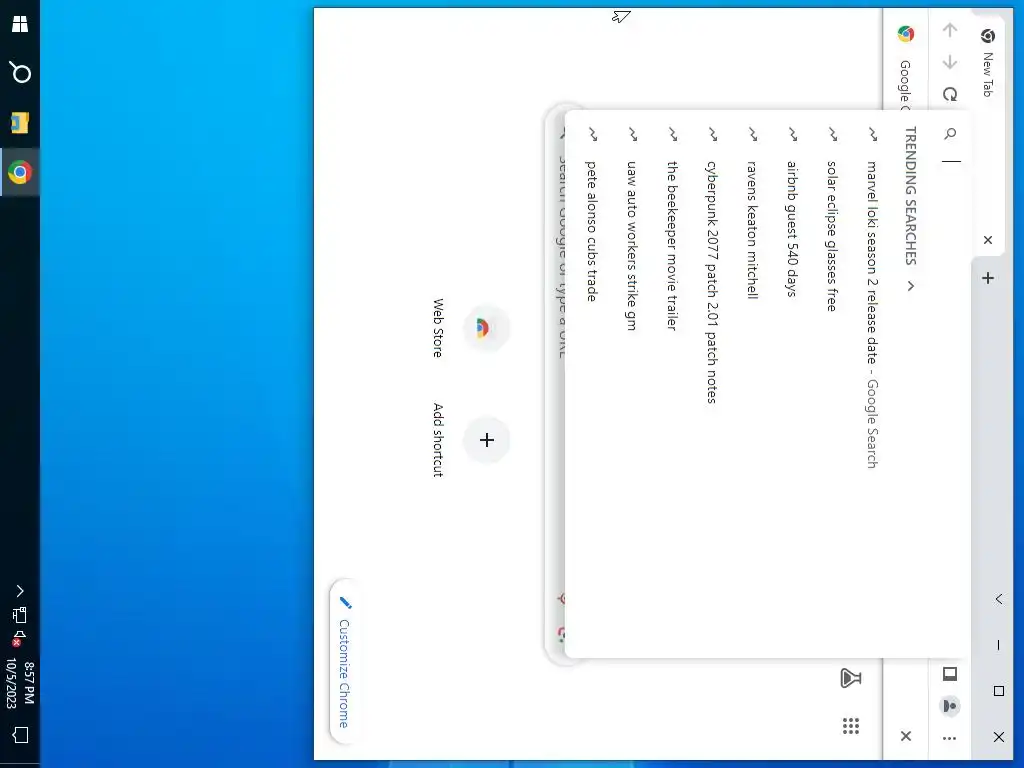The height and width of the screenshot is (768, 1024).
Task: Select suggestion cyberpunk 2077 patch 2.01 patch notes
Action: pos(712,385)
